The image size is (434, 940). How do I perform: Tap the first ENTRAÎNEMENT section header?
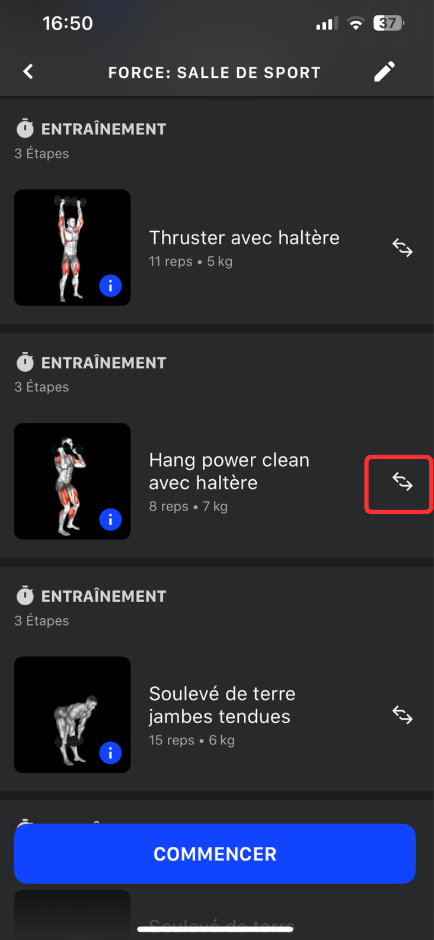coord(91,129)
